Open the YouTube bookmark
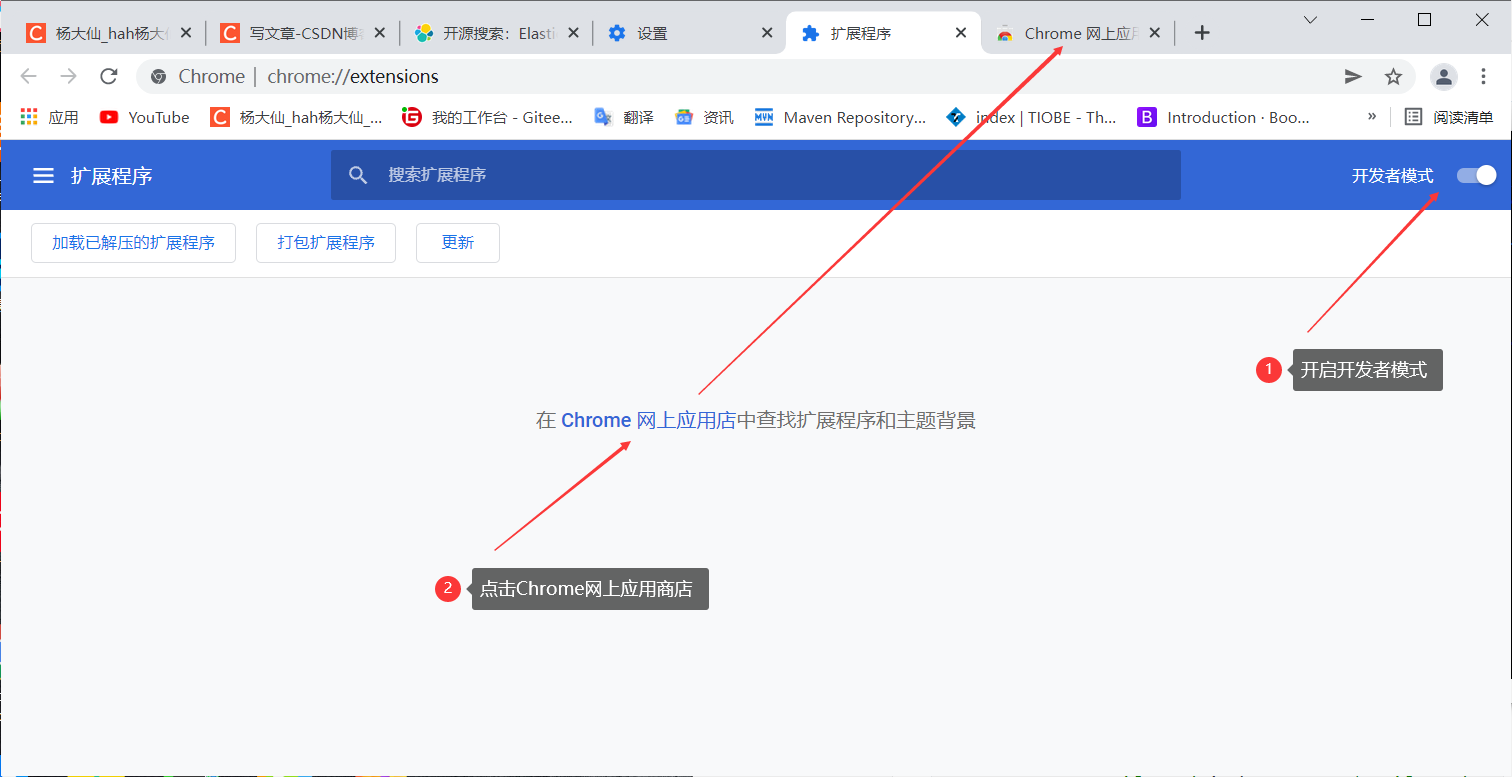 click(x=145, y=117)
